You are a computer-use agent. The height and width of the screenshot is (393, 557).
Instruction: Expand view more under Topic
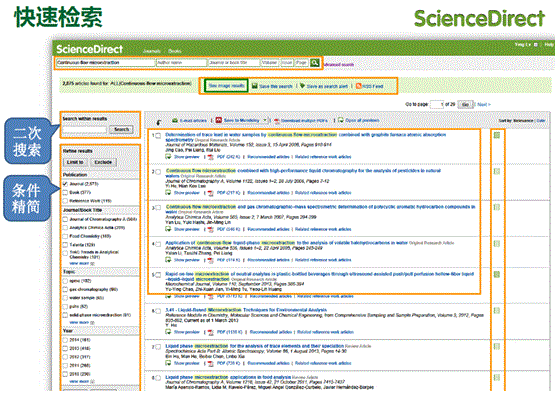[82, 323]
